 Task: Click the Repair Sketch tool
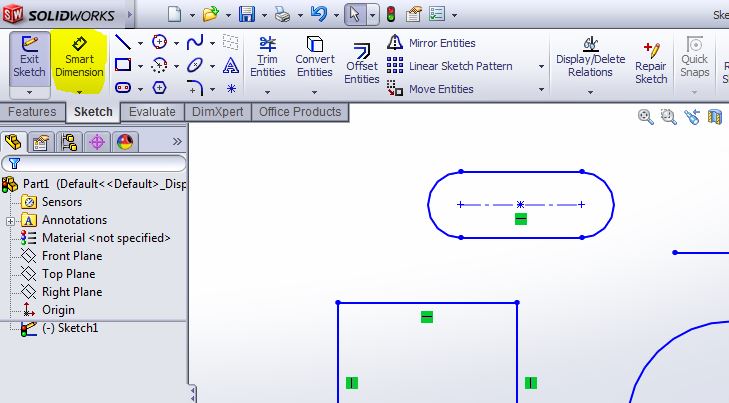651,63
